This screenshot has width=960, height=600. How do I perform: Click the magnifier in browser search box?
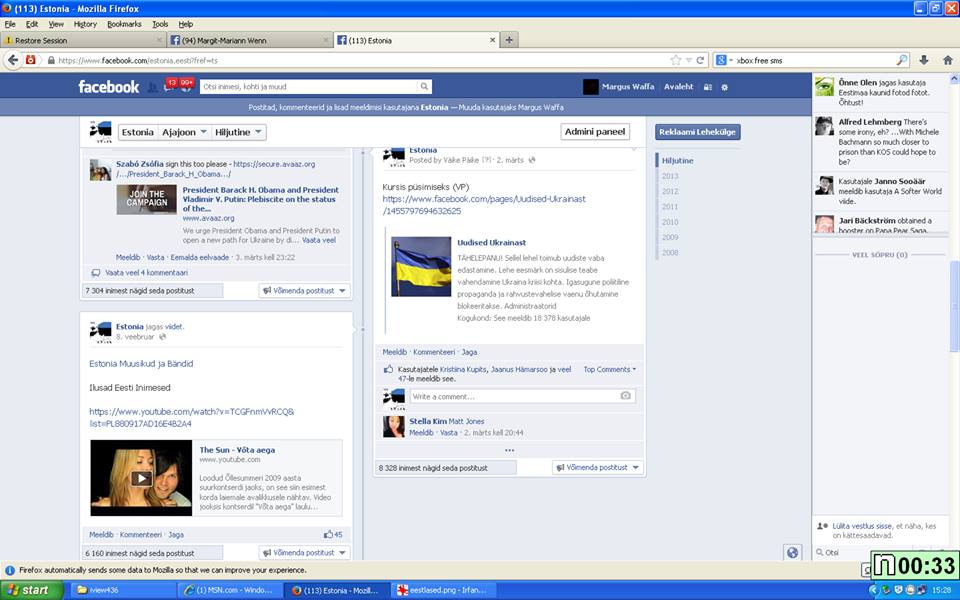pos(902,60)
